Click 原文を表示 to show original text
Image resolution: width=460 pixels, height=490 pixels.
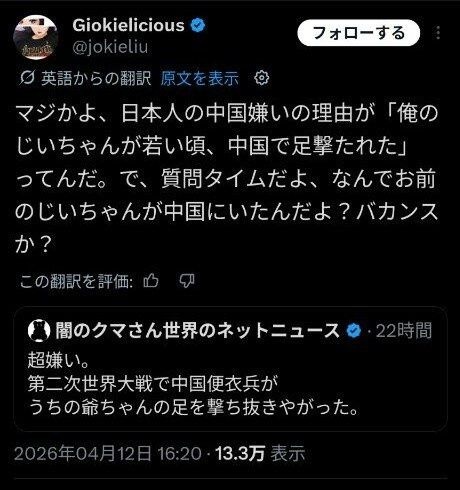[200, 79]
